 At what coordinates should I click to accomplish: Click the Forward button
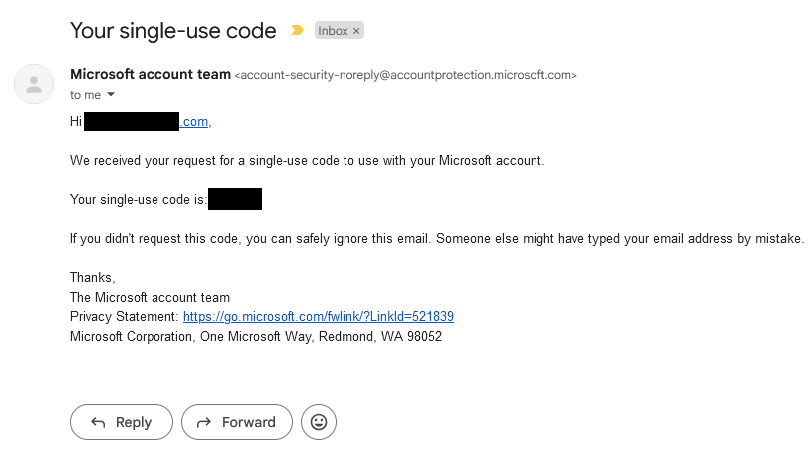237,422
